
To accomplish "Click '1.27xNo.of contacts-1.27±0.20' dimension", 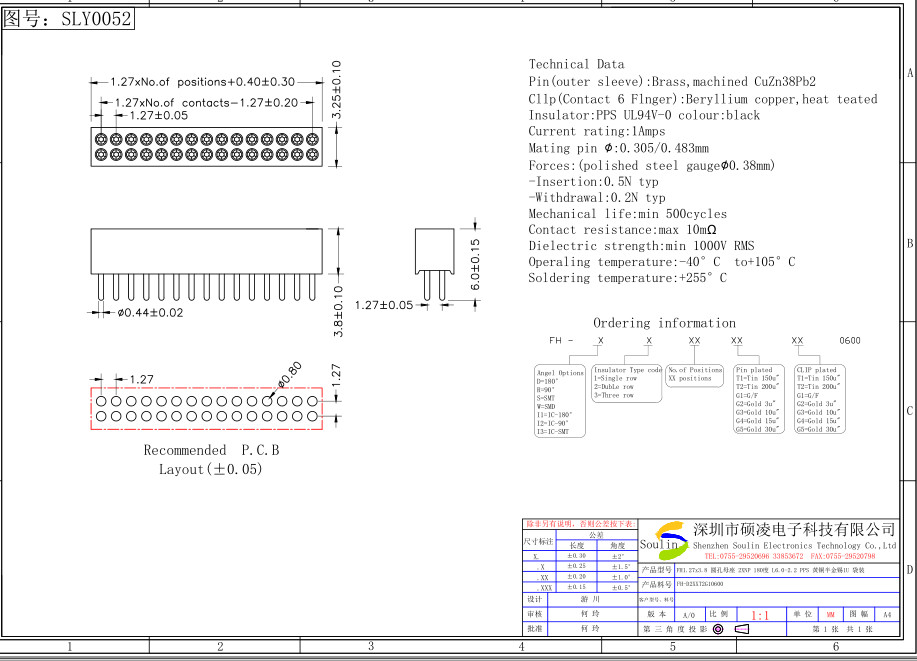I will (206, 102).
